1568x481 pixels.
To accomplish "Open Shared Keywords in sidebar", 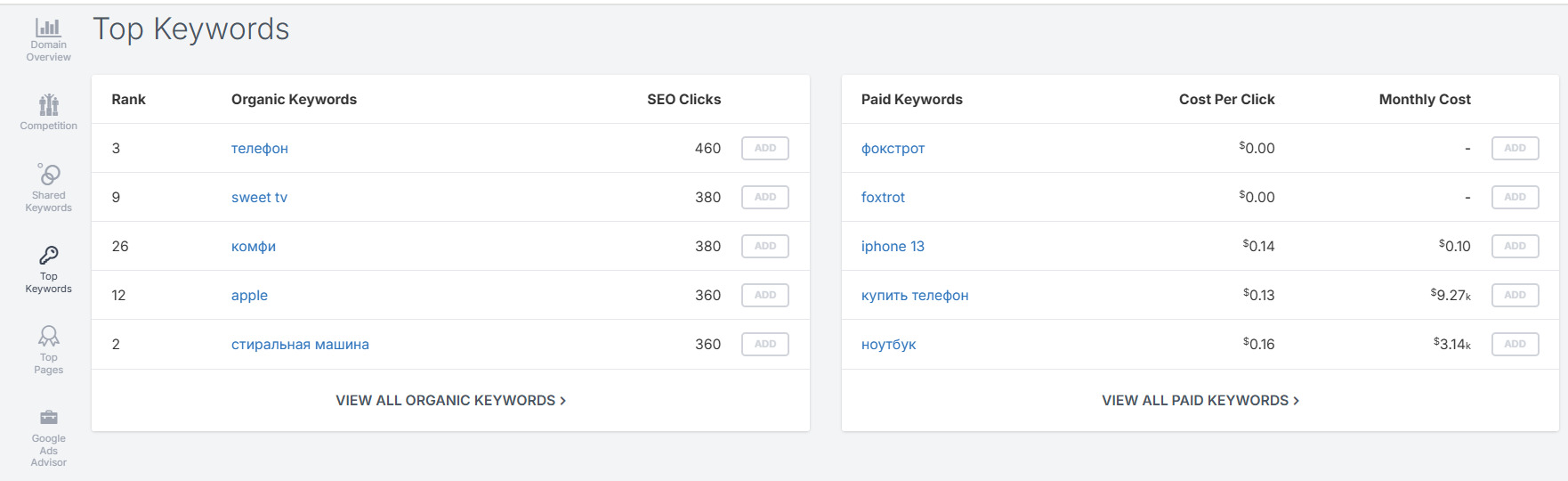I will pyautogui.click(x=48, y=188).
